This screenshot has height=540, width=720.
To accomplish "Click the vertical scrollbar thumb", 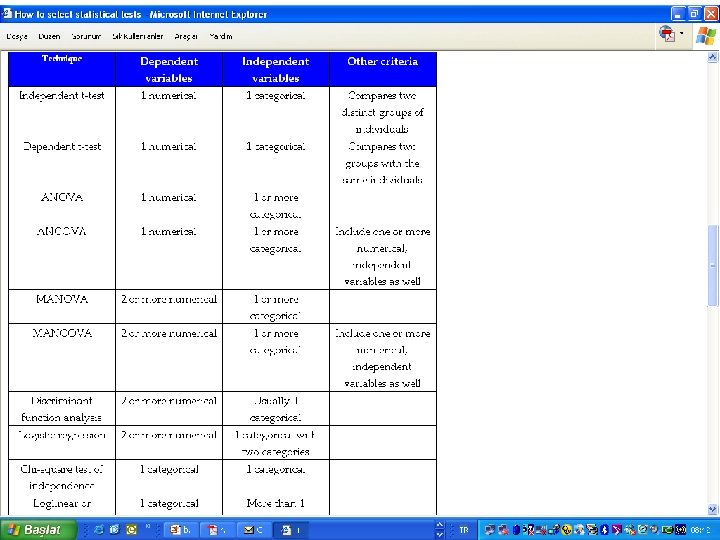I will [712, 265].
